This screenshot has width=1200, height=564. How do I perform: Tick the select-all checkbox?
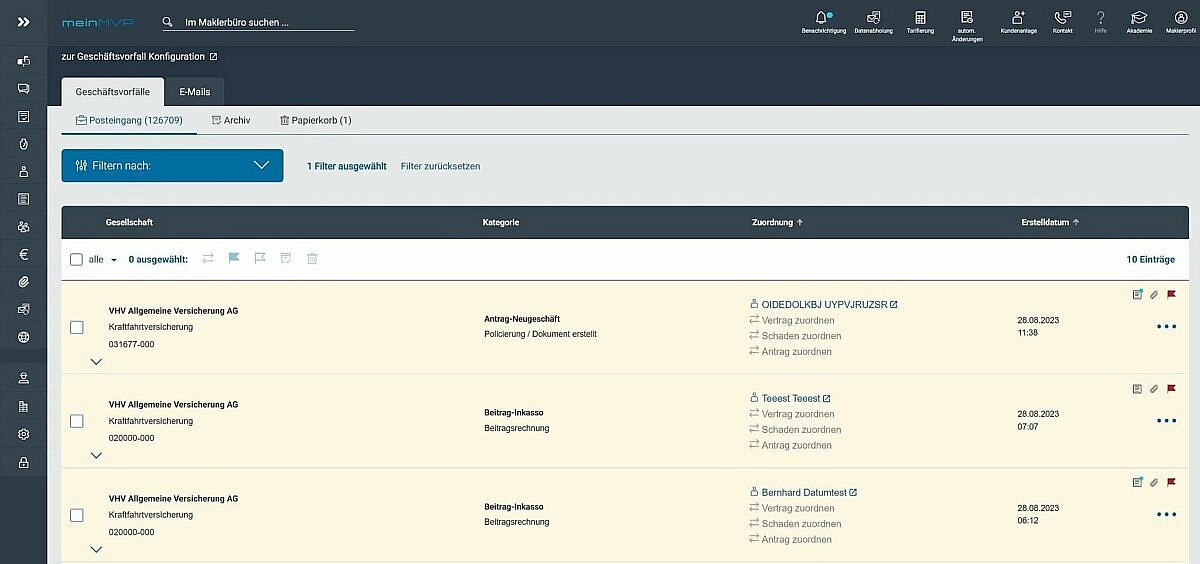(x=77, y=259)
